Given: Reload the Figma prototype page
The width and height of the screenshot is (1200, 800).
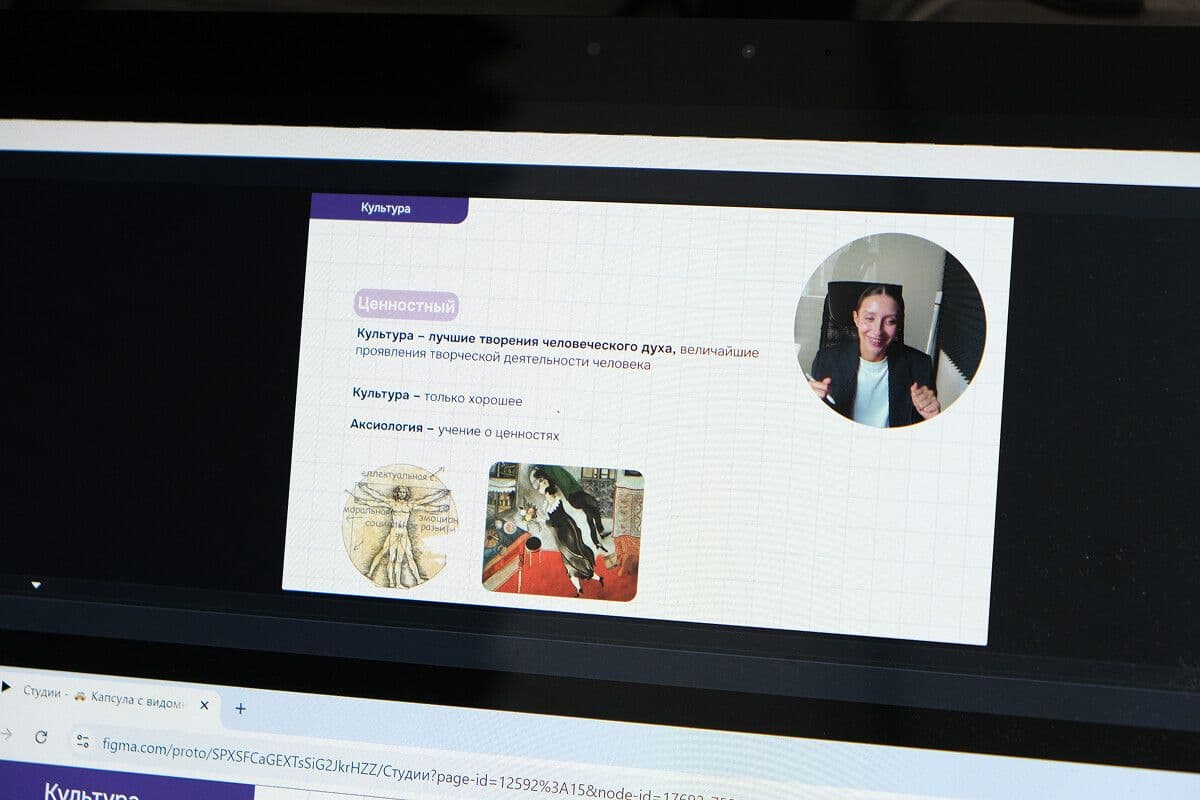Looking at the screenshot, I should (x=41, y=737).
